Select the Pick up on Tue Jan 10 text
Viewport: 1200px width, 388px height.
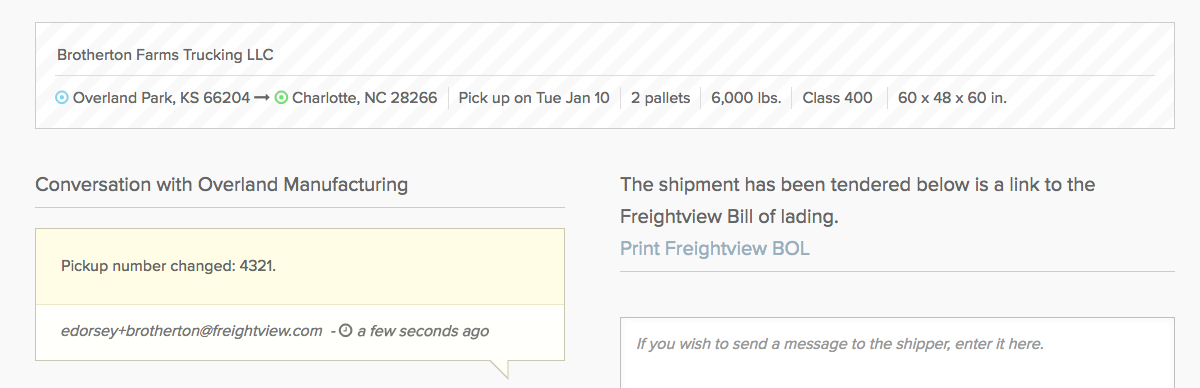tap(534, 98)
